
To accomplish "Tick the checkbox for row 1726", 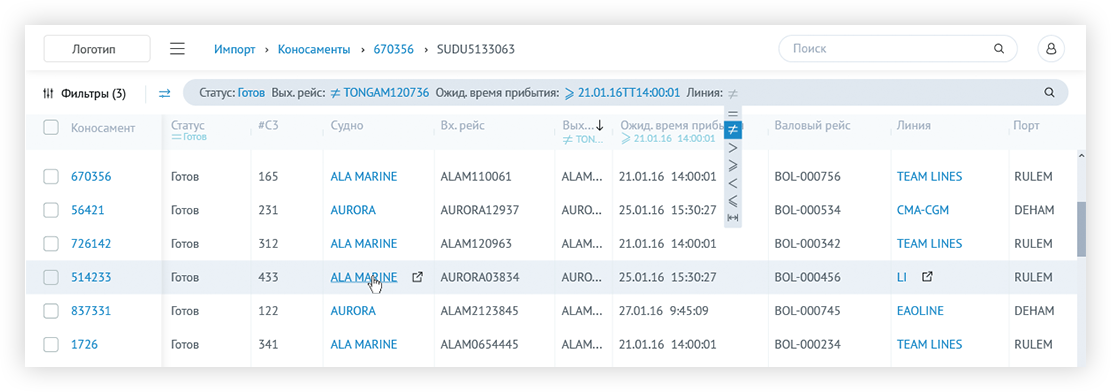I will point(51,345).
